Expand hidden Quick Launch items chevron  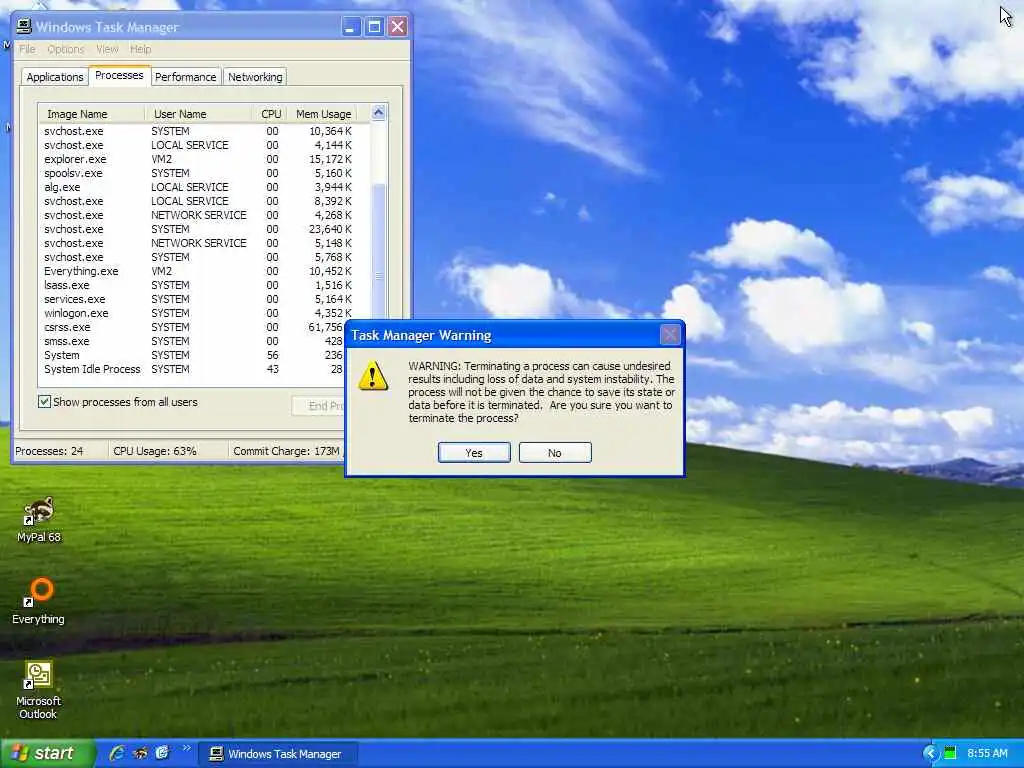(x=186, y=748)
